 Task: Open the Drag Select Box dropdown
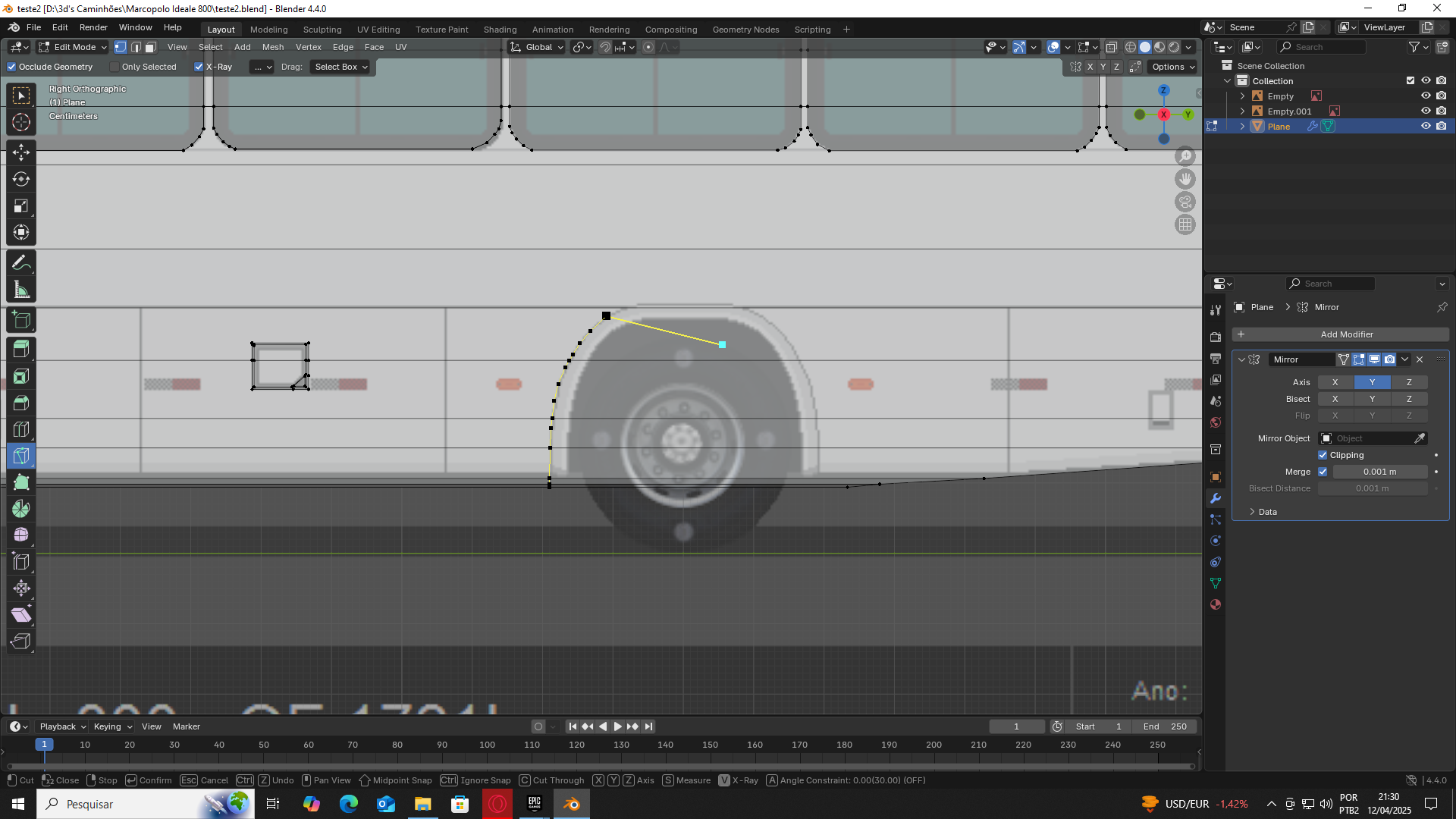tap(340, 67)
